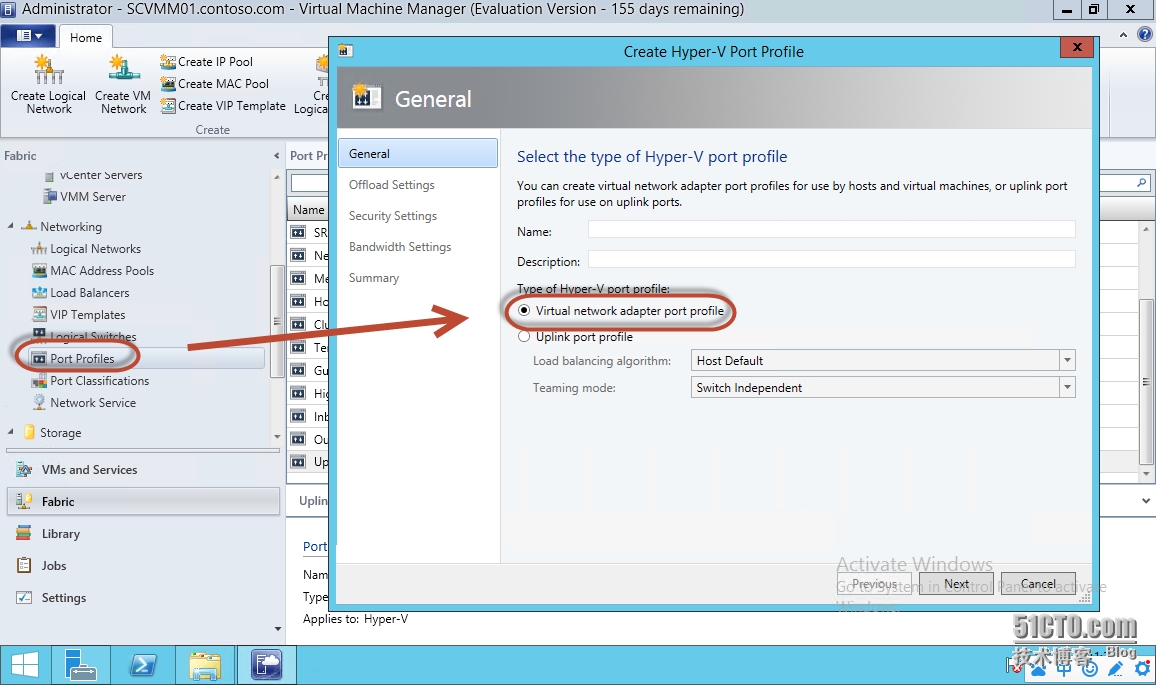Select the VIP Templates icon
This screenshot has height=685, width=1156.
[39, 315]
